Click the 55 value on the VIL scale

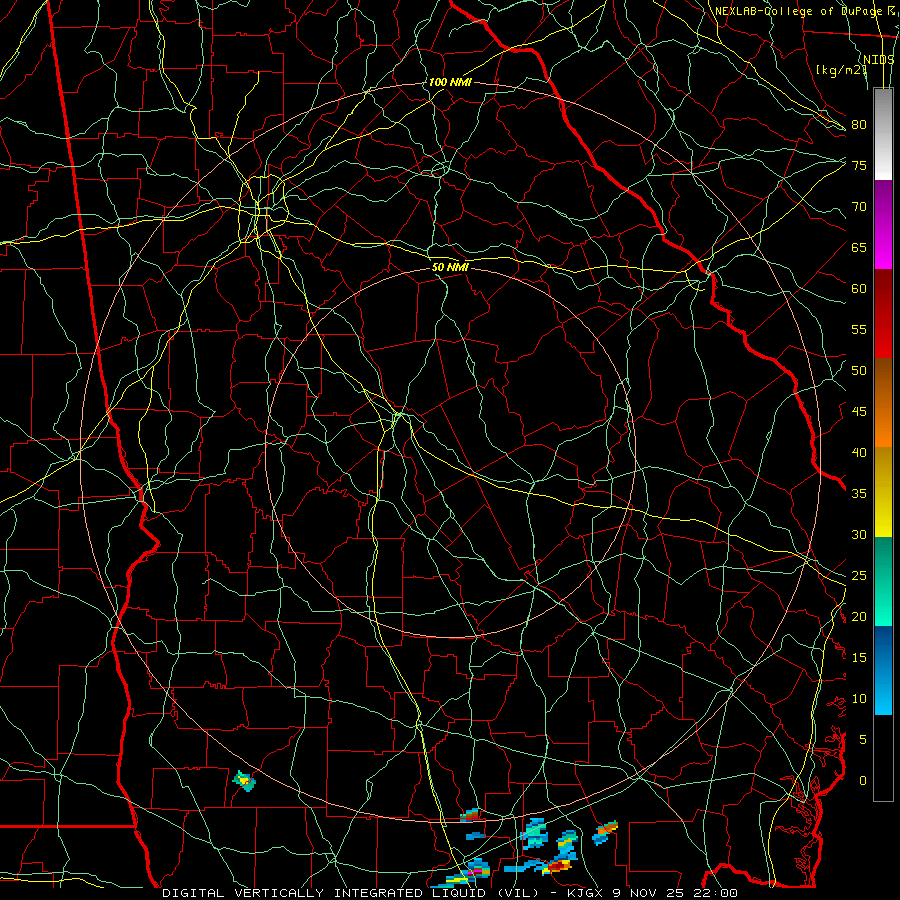(x=859, y=329)
